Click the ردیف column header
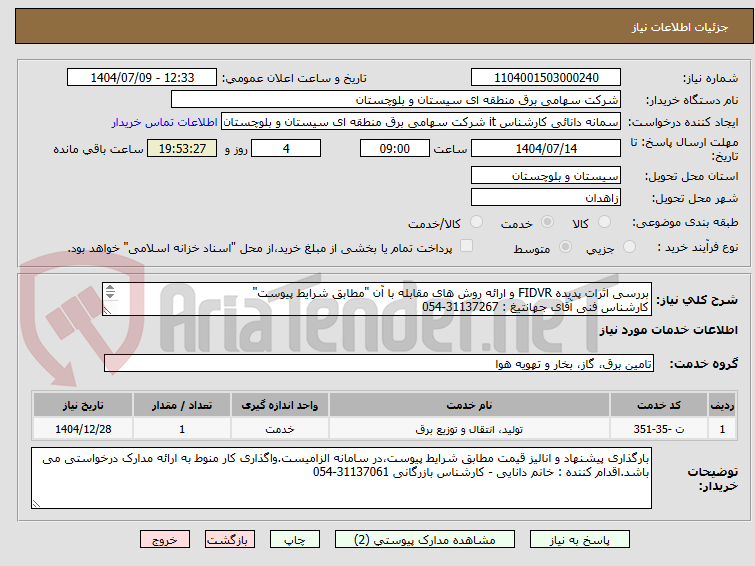This screenshot has height=566, width=755. [722, 405]
